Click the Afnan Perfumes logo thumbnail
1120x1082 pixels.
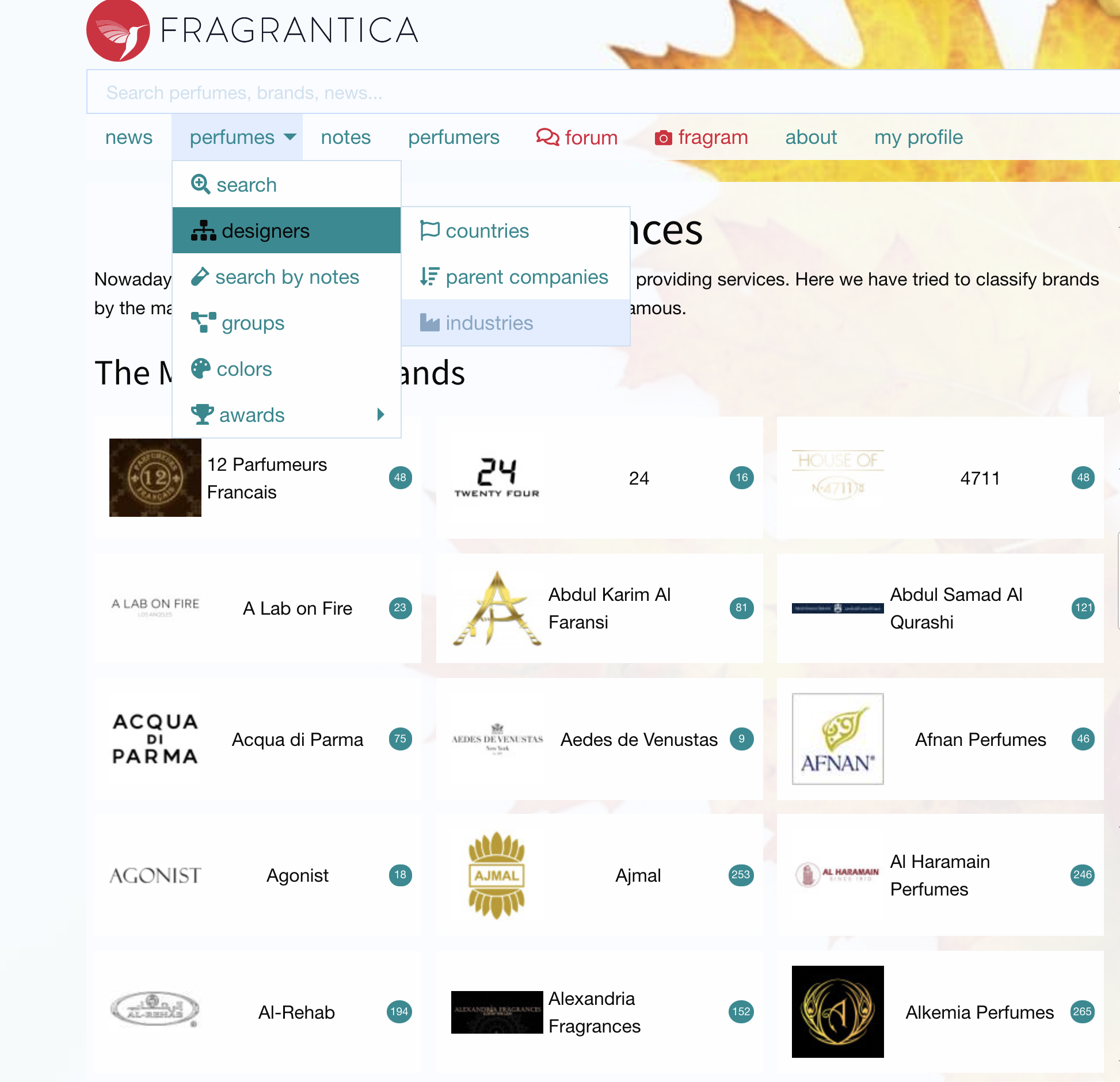pos(837,739)
